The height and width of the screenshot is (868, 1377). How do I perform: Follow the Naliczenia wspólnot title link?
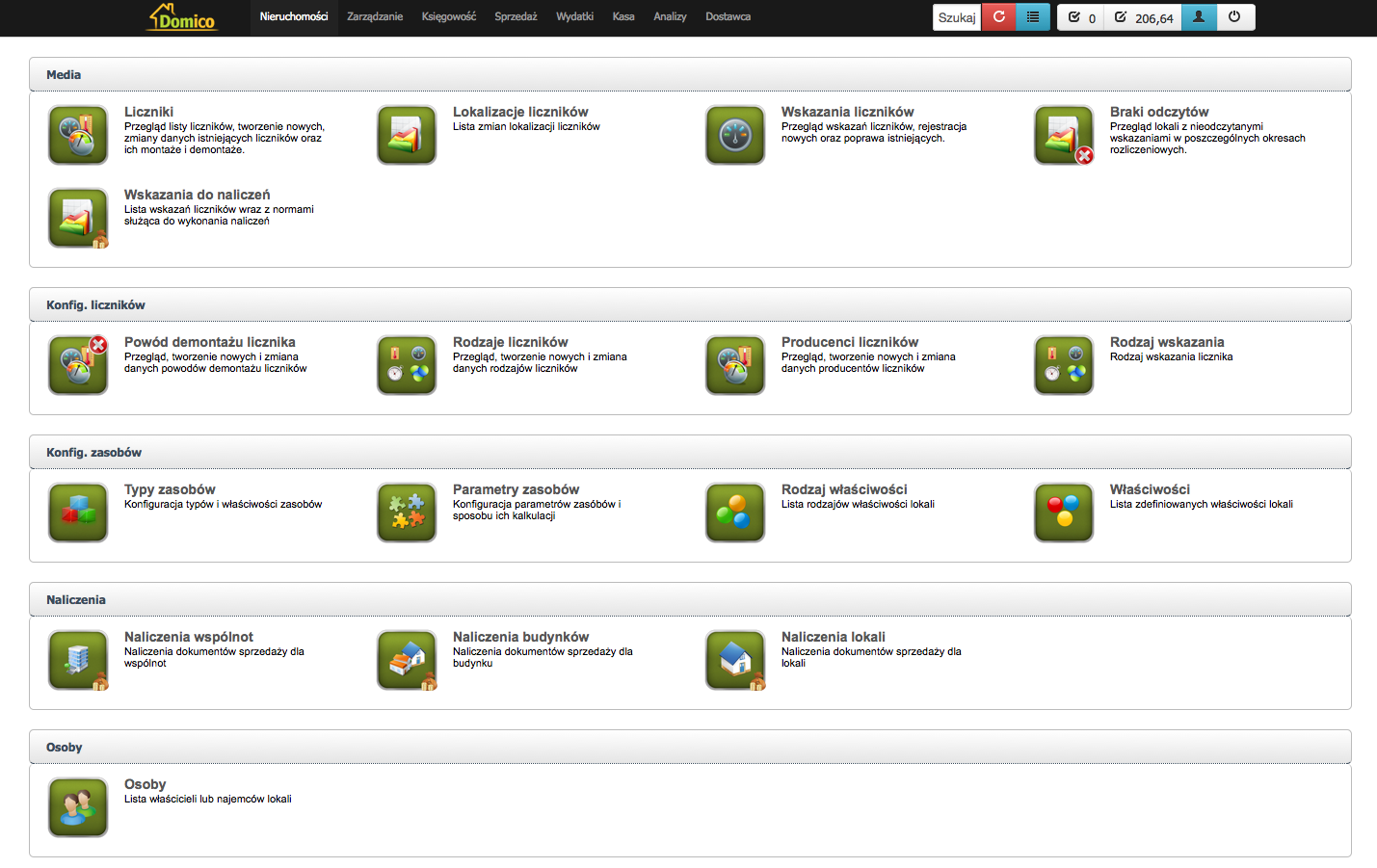189,637
